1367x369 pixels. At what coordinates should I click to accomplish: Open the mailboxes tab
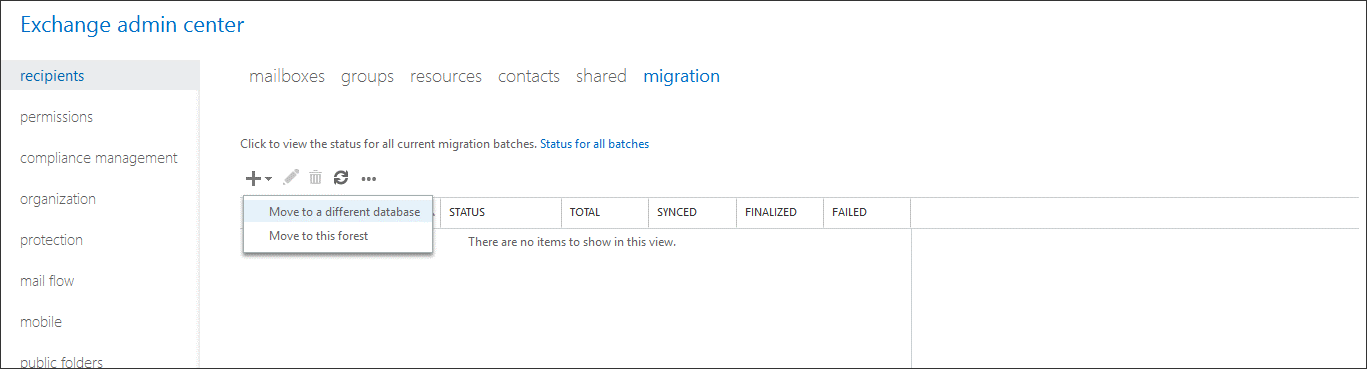[x=287, y=76]
